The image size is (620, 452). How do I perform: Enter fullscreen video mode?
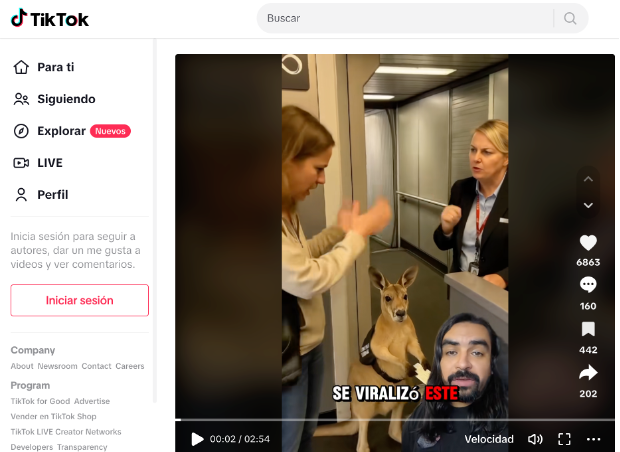pyautogui.click(x=564, y=439)
